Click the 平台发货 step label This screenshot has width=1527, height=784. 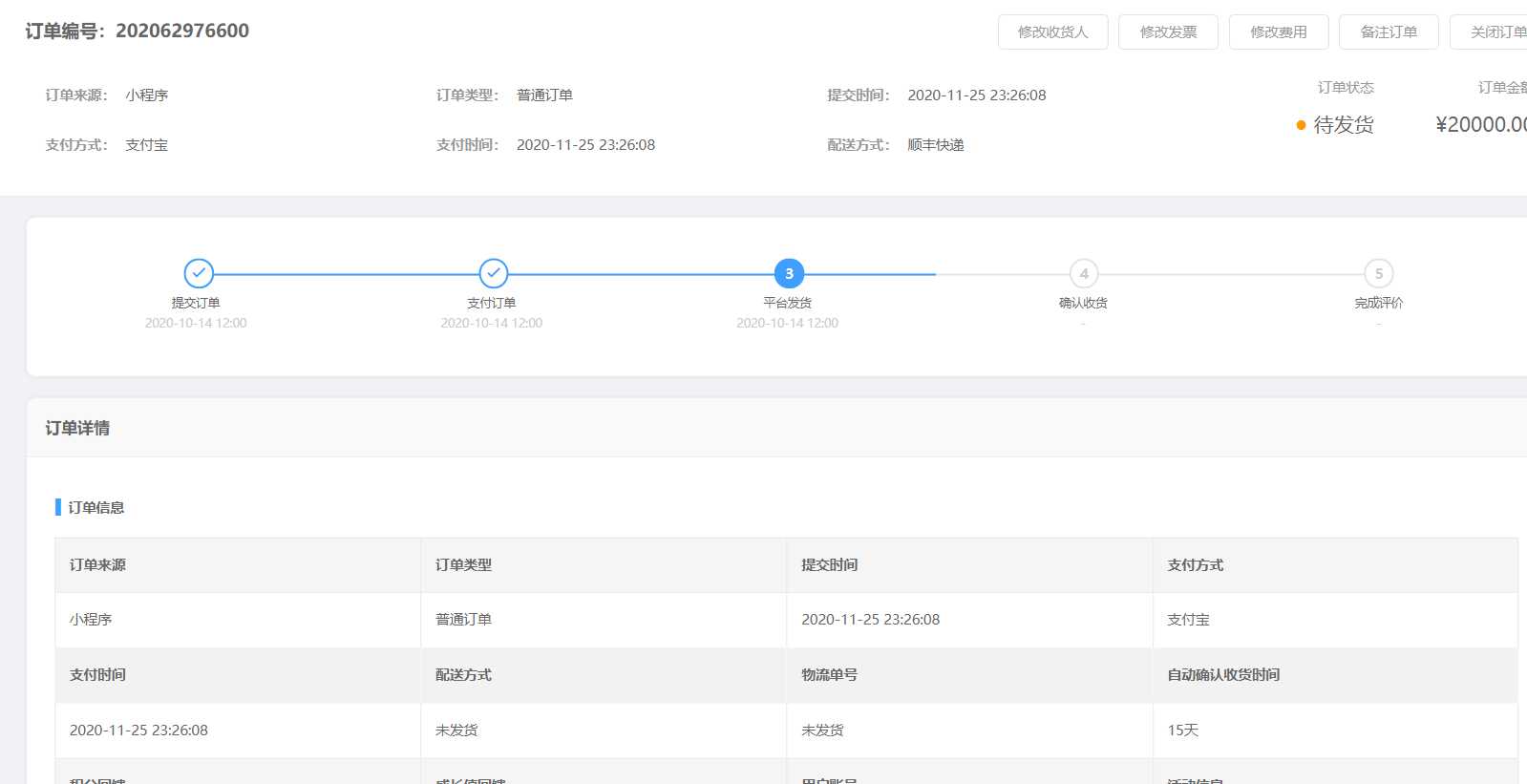[x=788, y=303]
